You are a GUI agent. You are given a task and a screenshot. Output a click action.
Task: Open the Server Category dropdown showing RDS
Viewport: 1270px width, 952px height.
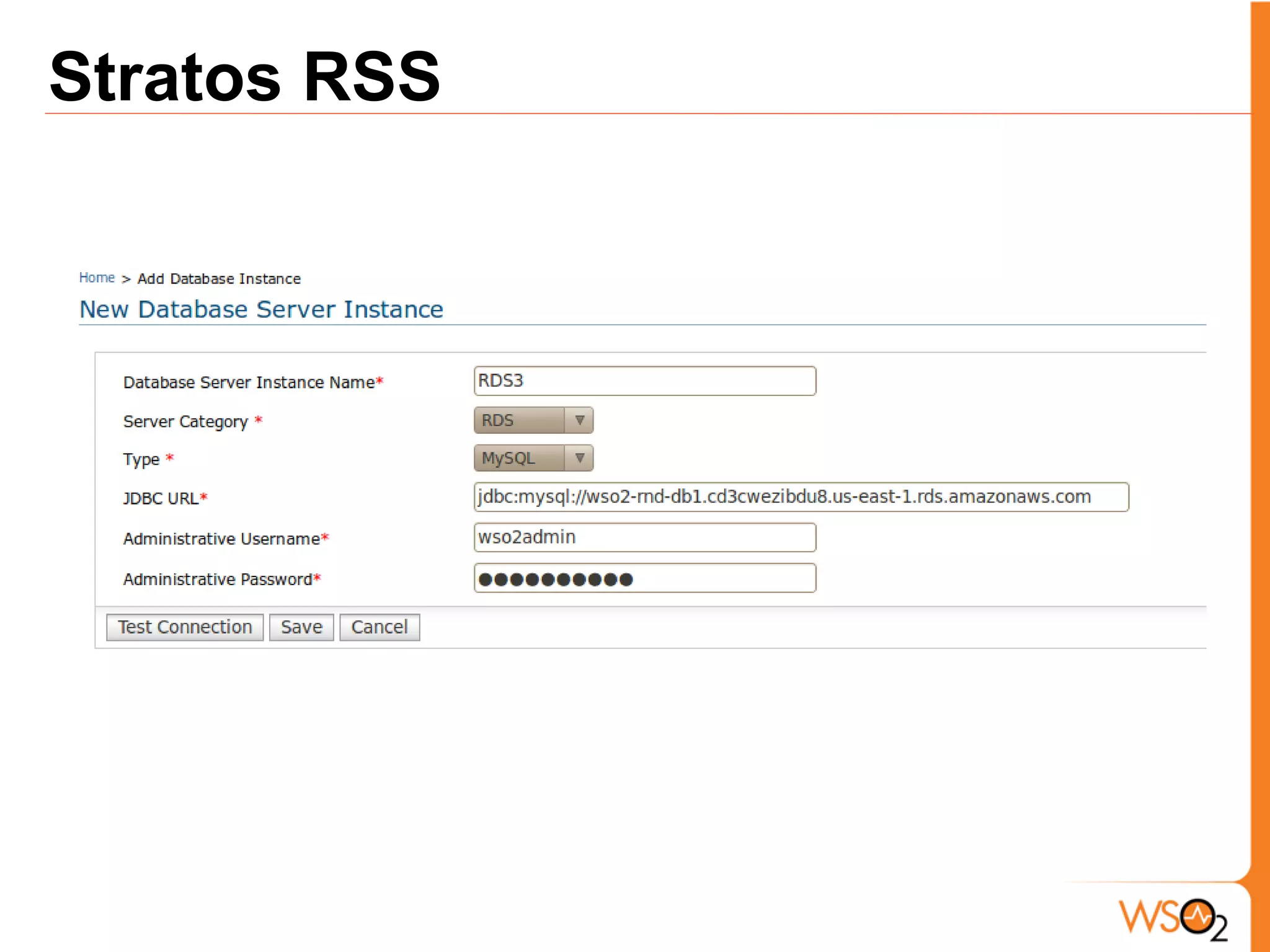tap(533, 420)
